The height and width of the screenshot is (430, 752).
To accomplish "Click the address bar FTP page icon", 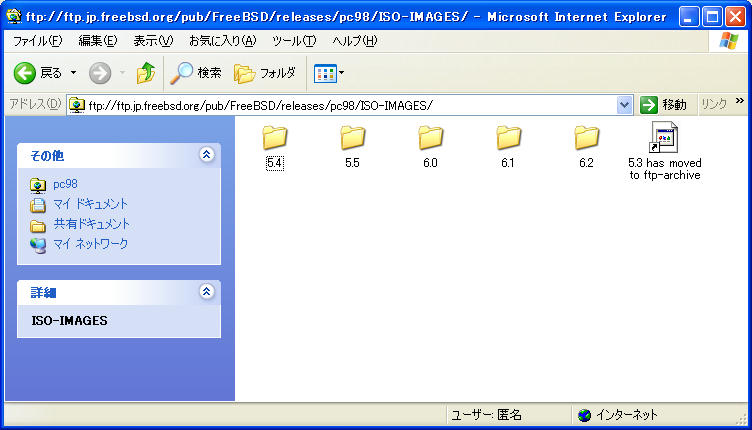I will (x=77, y=105).
